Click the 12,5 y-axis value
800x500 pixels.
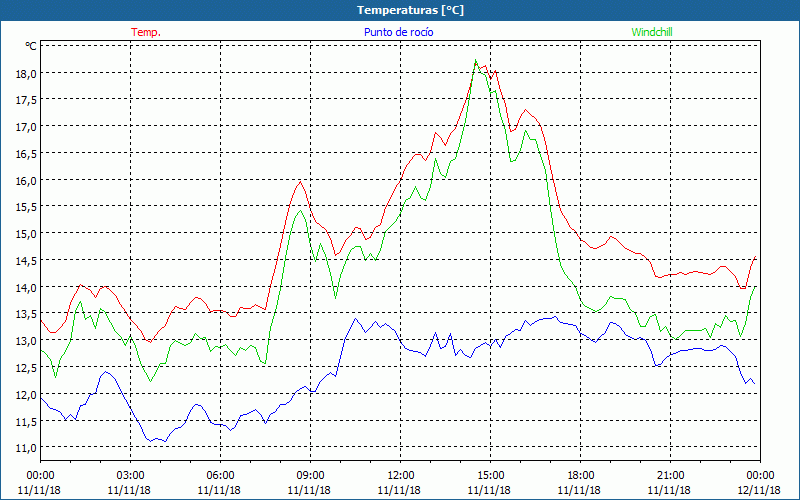pos(27,367)
